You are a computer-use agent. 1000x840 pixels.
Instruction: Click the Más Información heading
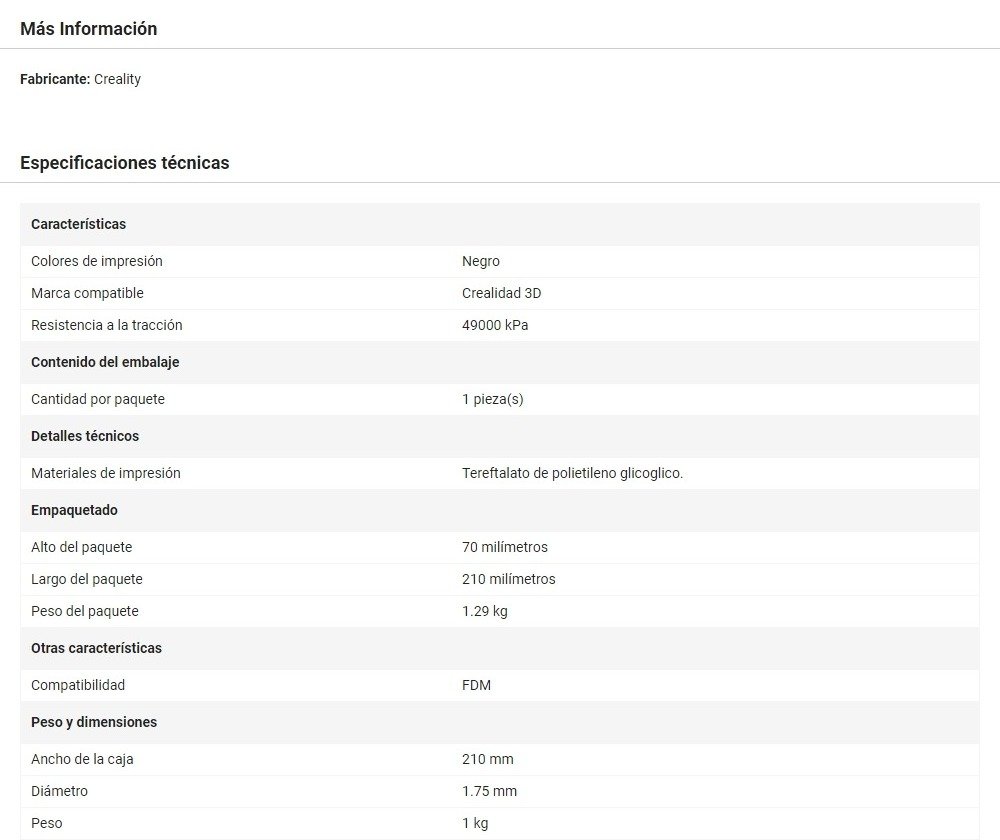(x=88, y=29)
